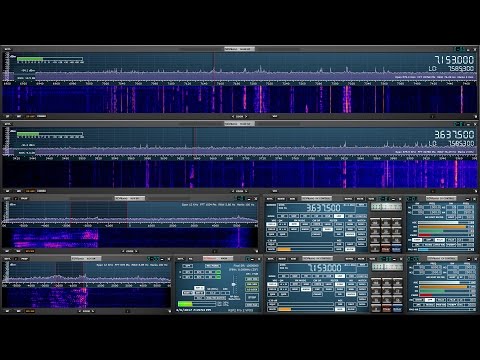Toggle MUTE in 7.153.000 RX Control
Viewport: 480px width, 360px height.
[271, 309]
